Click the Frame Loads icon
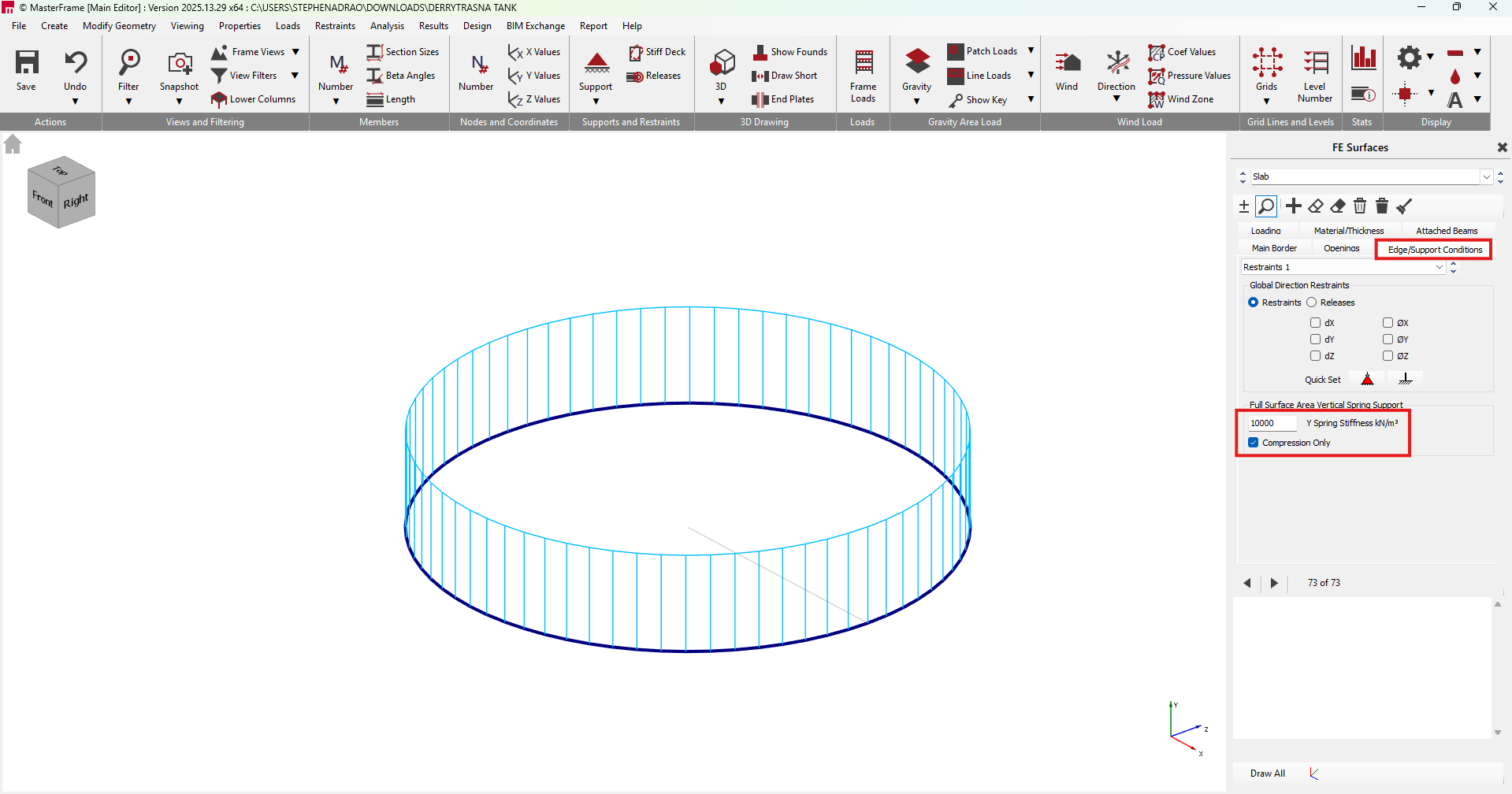Screen dimensions: 1512x794 point(864,63)
